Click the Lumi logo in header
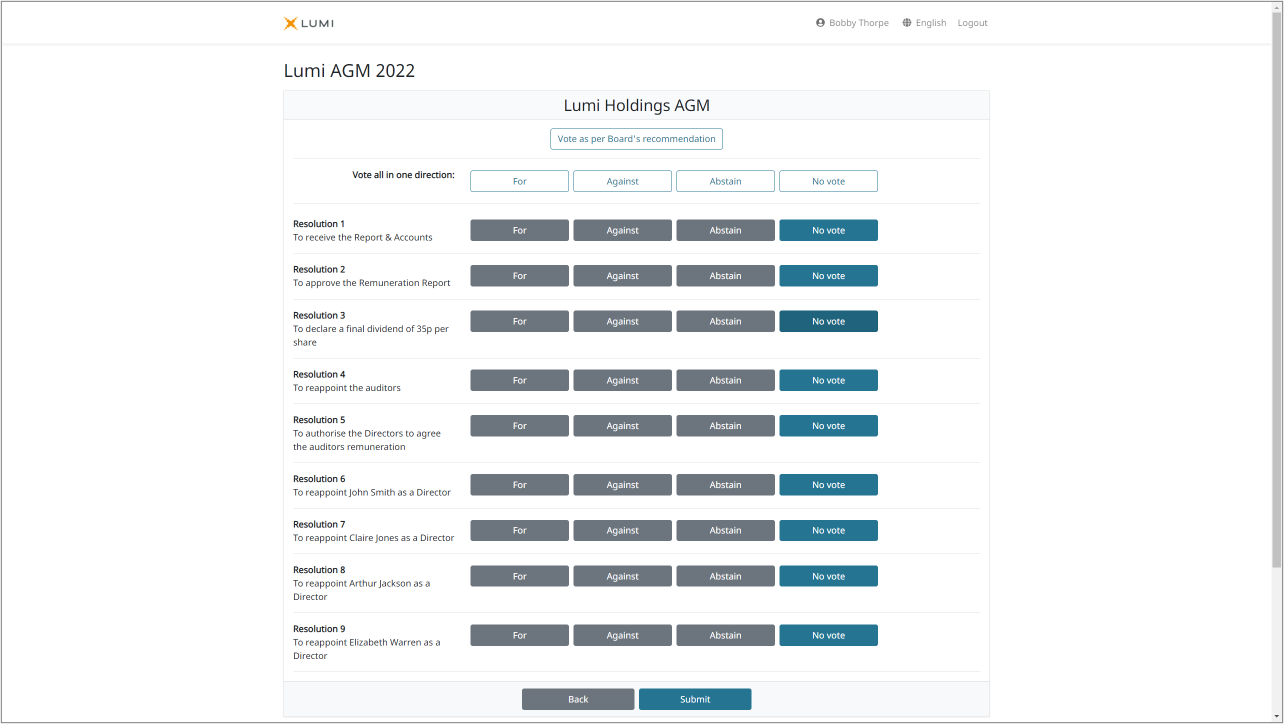1284x724 pixels. click(x=308, y=23)
